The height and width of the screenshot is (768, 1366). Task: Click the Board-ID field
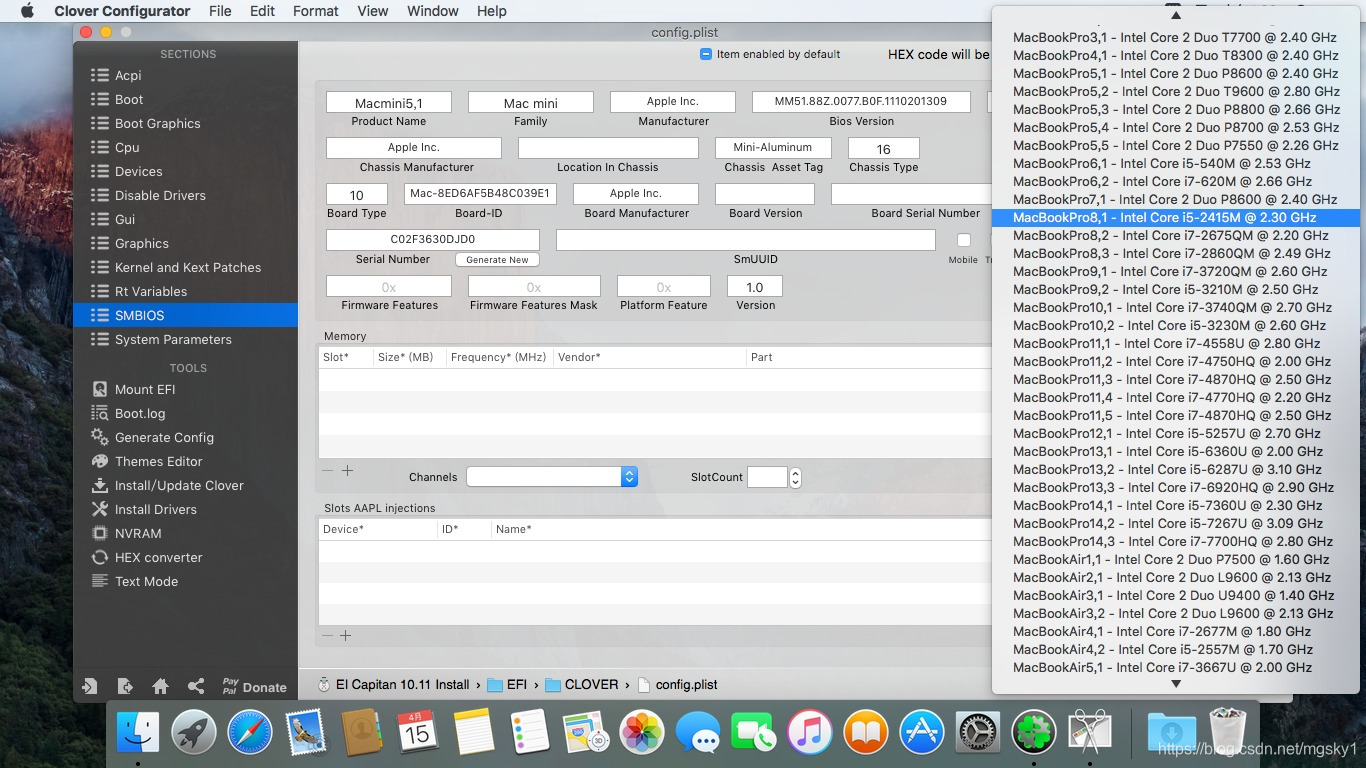(x=480, y=194)
